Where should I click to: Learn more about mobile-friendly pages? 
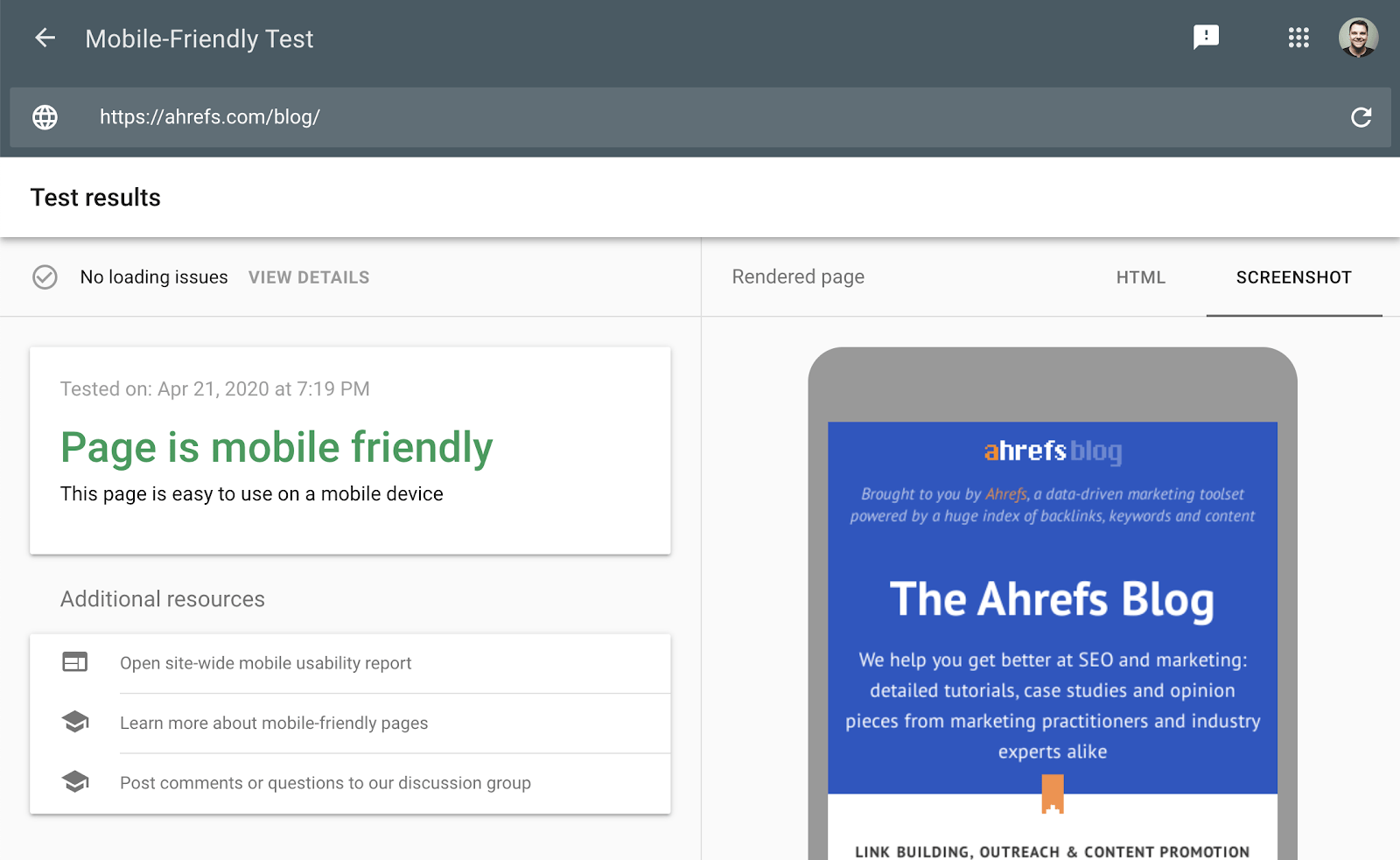pyautogui.click(x=274, y=723)
